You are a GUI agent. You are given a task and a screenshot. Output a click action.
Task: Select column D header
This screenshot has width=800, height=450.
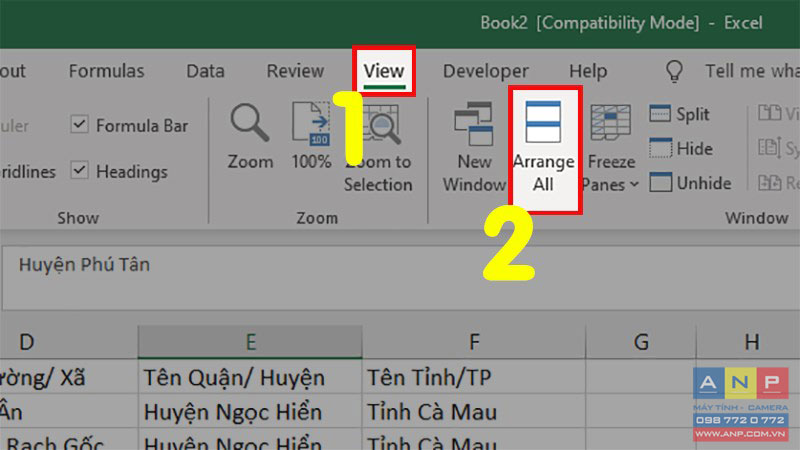tap(69, 342)
